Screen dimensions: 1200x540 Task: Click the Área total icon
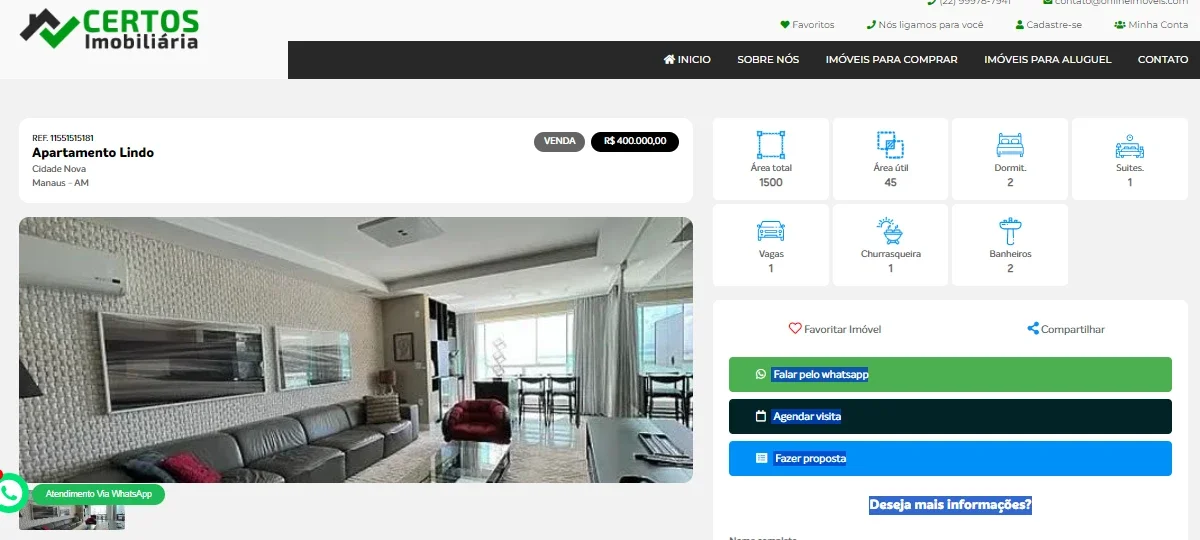(x=771, y=145)
